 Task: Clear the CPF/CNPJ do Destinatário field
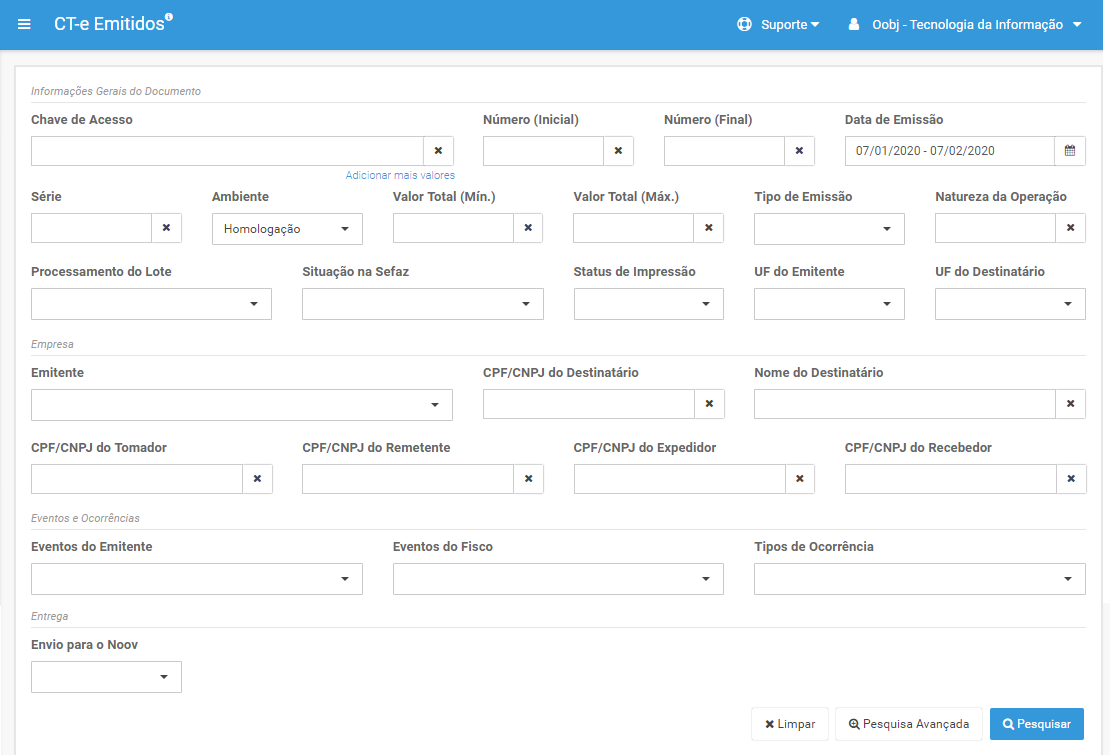coord(709,404)
